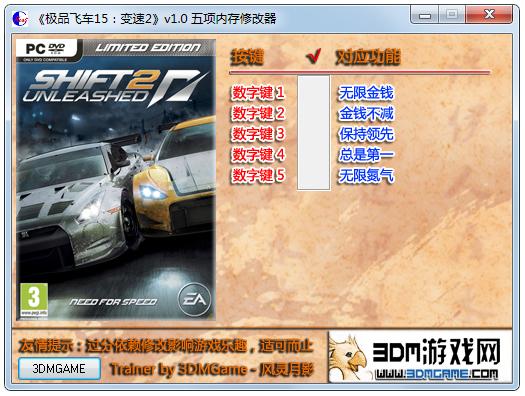The height and width of the screenshot is (396, 525).
Task: Click the EA logo on cover art
Action: coord(194,299)
